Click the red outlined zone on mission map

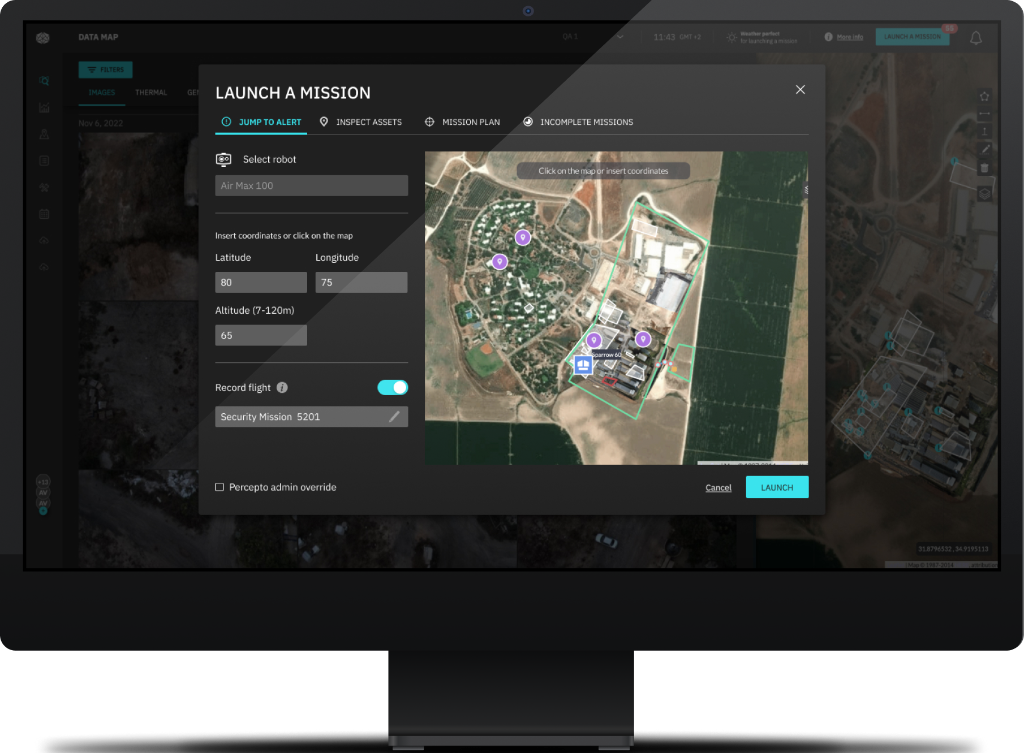coord(609,381)
